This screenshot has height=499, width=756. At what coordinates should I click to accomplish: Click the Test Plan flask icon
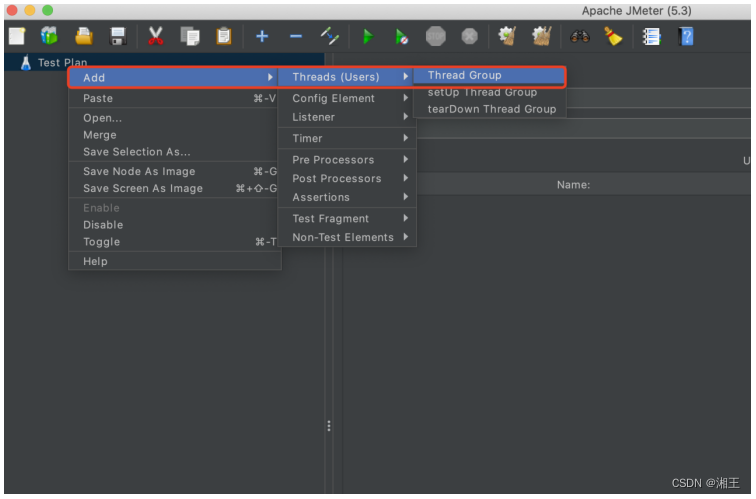point(26,63)
